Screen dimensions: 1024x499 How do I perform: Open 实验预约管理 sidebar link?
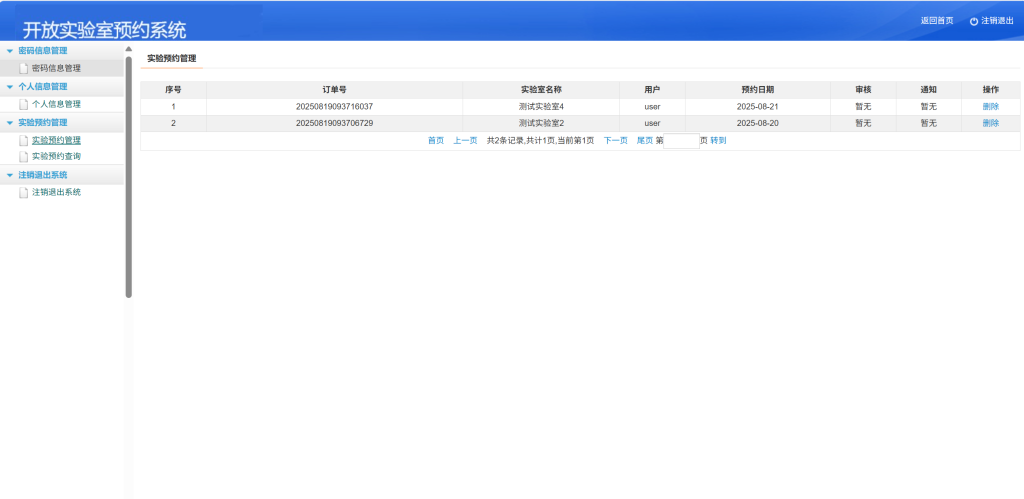56,140
